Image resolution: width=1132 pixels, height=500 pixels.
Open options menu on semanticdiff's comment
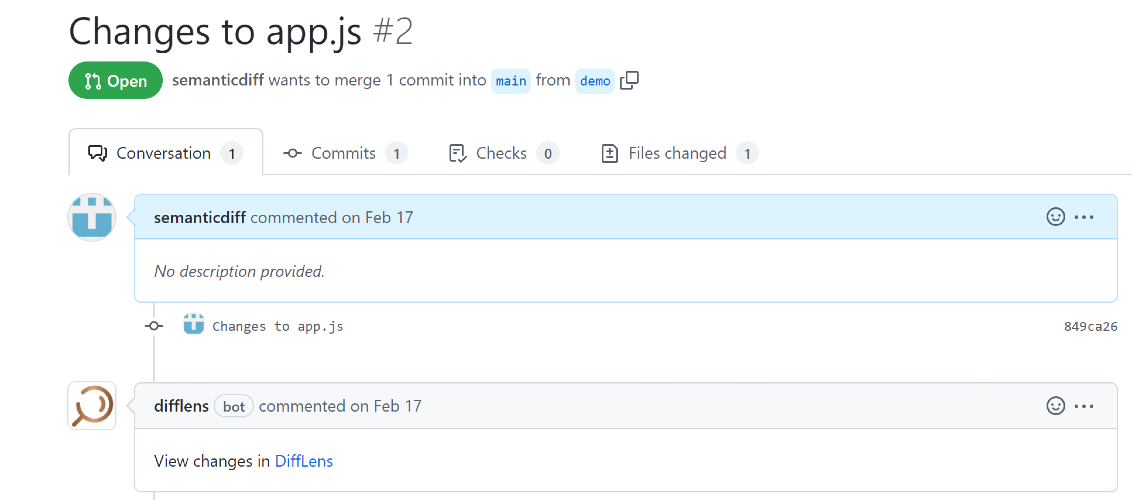pos(1084,216)
